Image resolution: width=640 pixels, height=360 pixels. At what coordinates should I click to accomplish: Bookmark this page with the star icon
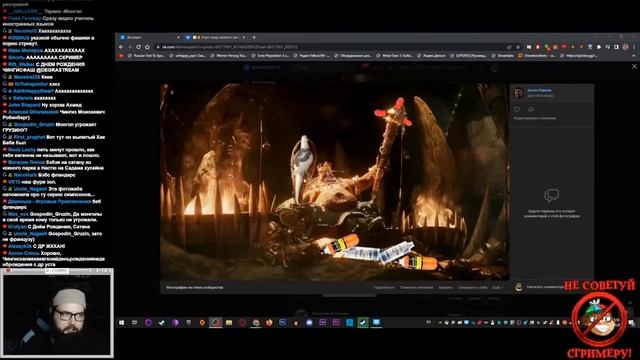coord(518,47)
